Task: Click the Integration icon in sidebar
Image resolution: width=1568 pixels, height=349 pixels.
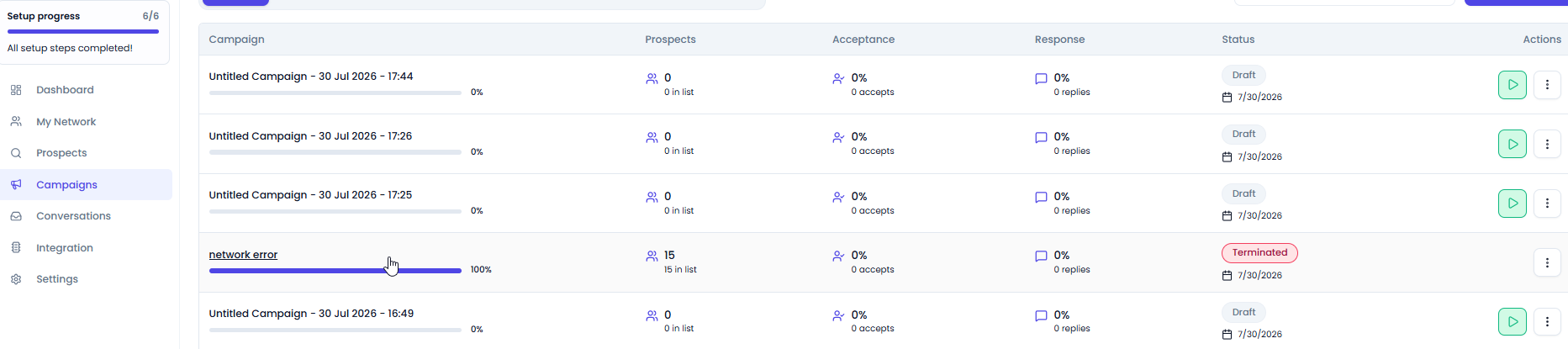Action: point(16,247)
